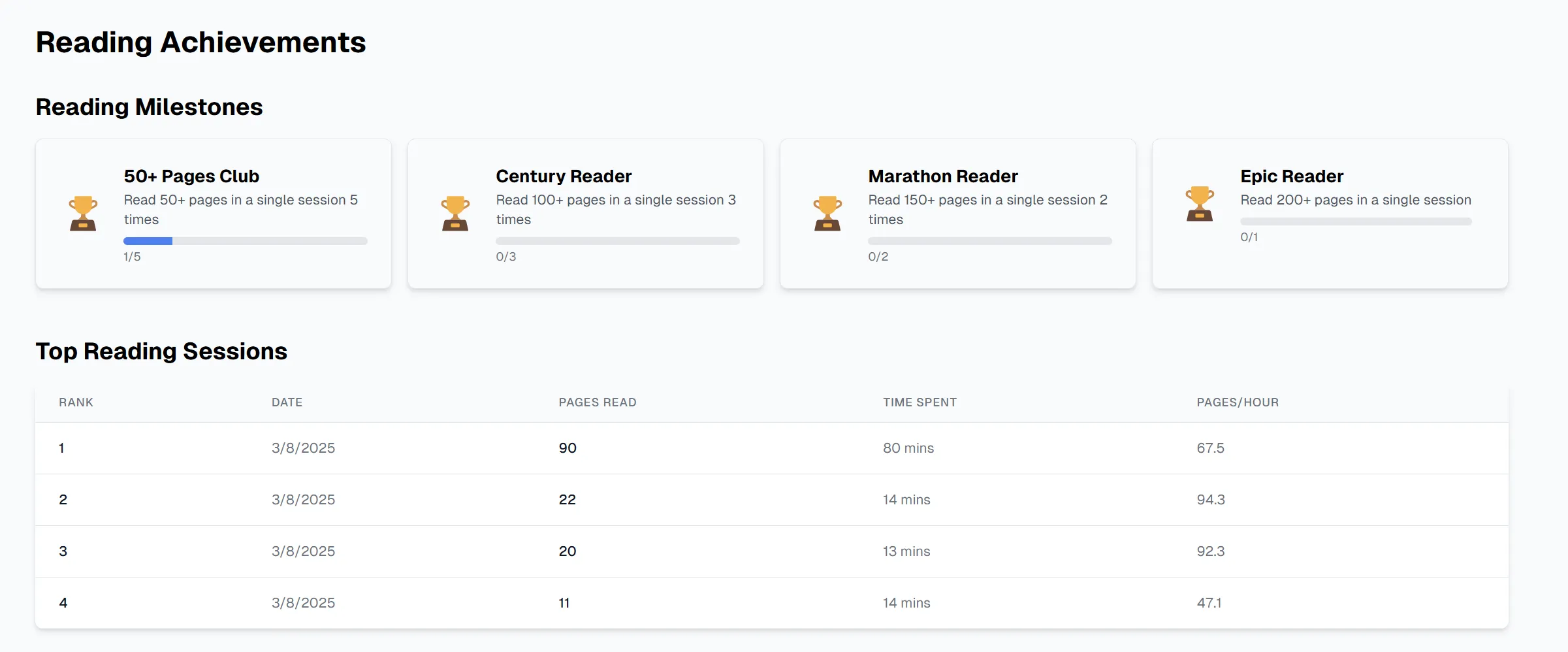Image resolution: width=1568 pixels, height=652 pixels.
Task: Select the rank 1 session row with 90 pages
Action: pos(771,448)
